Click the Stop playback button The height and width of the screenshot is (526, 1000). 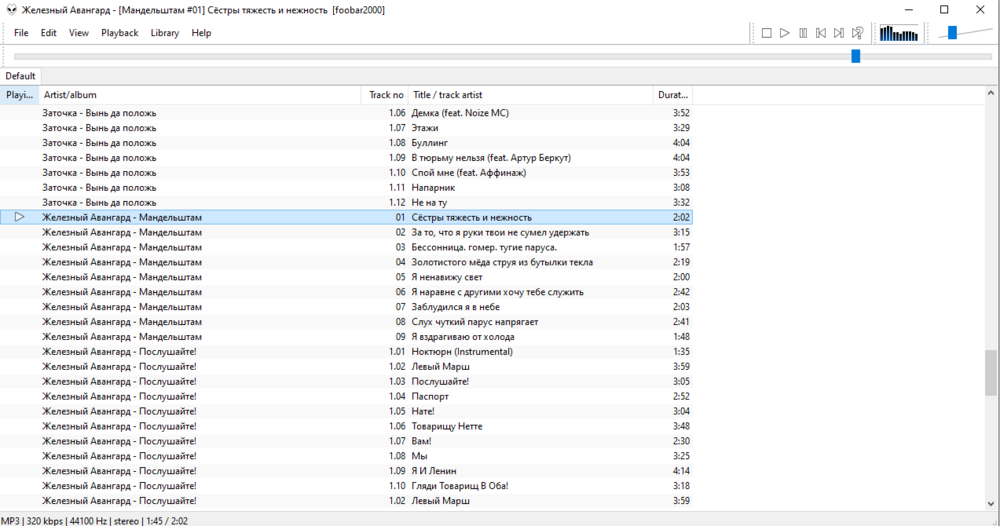pos(767,33)
